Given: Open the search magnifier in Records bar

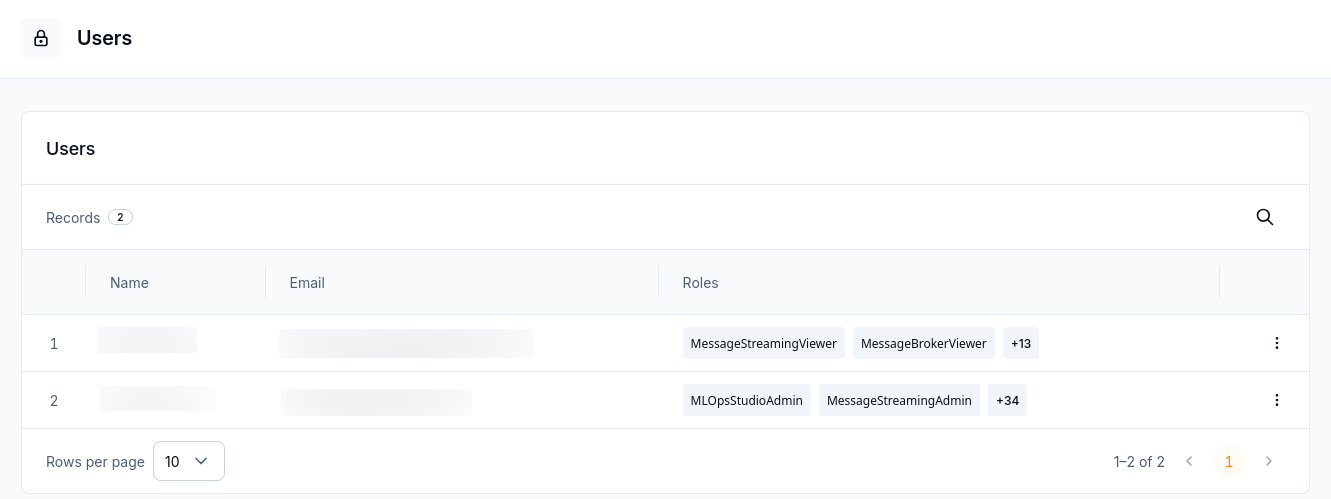Looking at the screenshot, I should coord(1265,217).
